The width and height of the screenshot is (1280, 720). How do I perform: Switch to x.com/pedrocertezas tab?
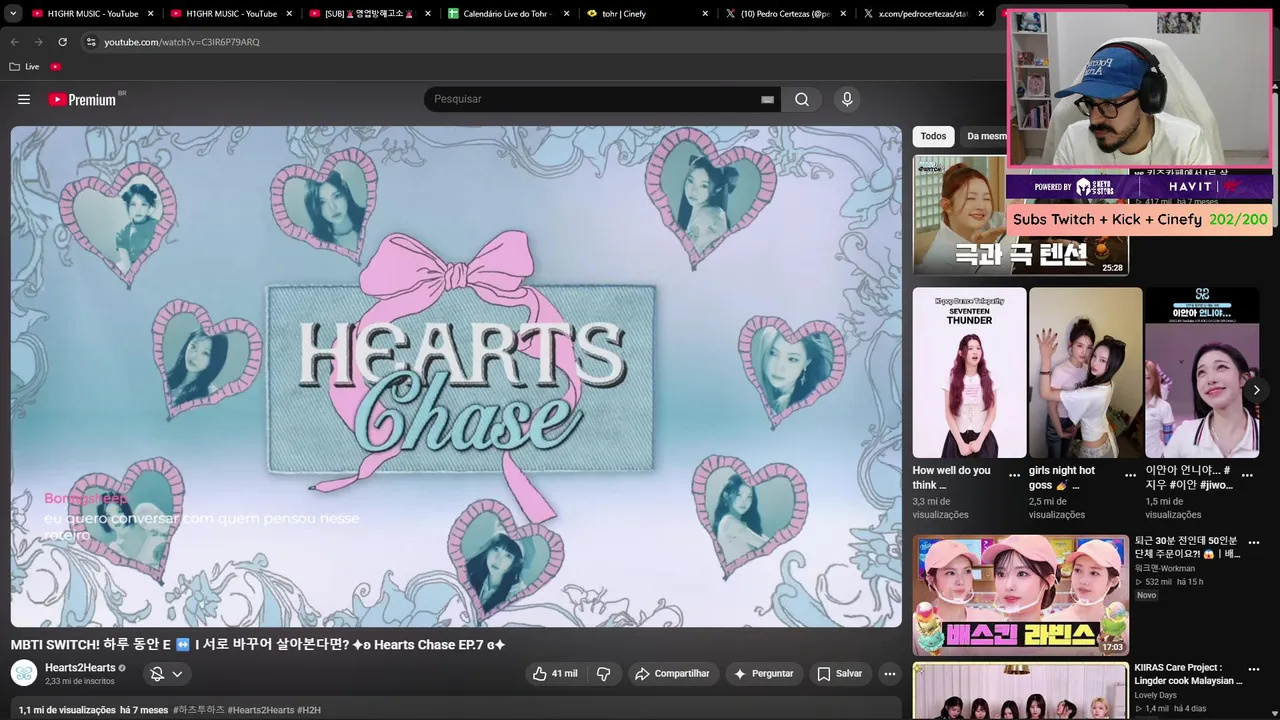coord(924,14)
